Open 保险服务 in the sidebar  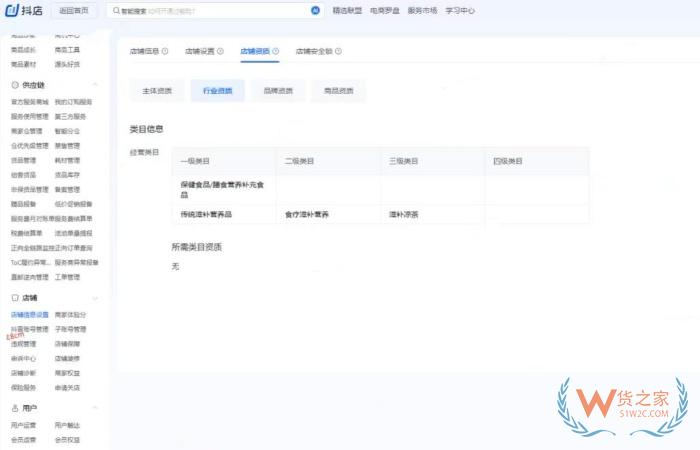tap(23, 388)
